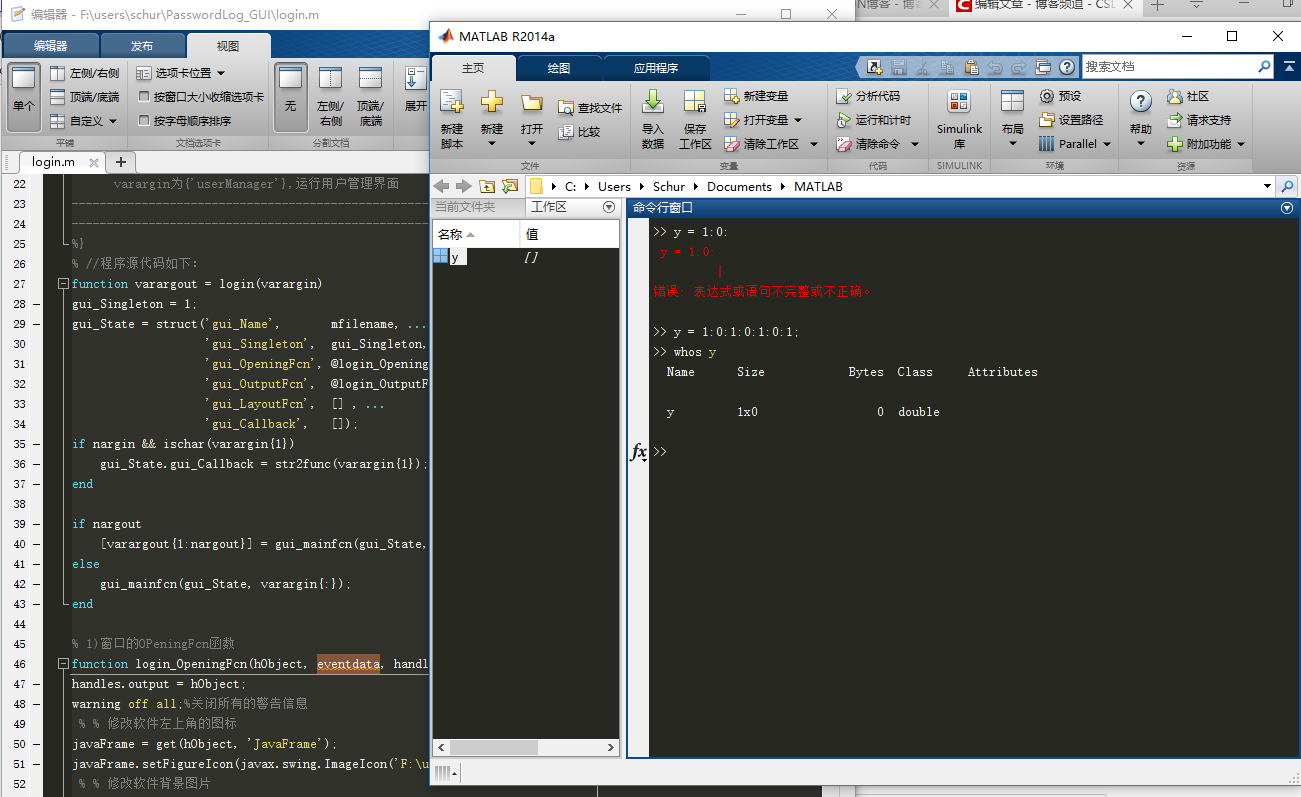Image resolution: width=1301 pixels, height=797 pixels.
Task: Close the login.m document tab
Action: [x=93, y=162]
